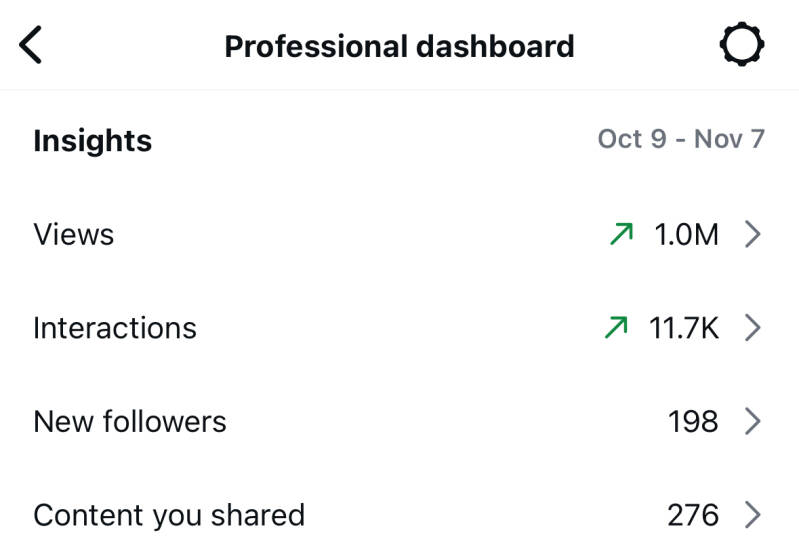Image resolution: width=799 pixels, height=558 pixels.
Task: Click the green trend arrow beside Views
Action: pos(621,234)
